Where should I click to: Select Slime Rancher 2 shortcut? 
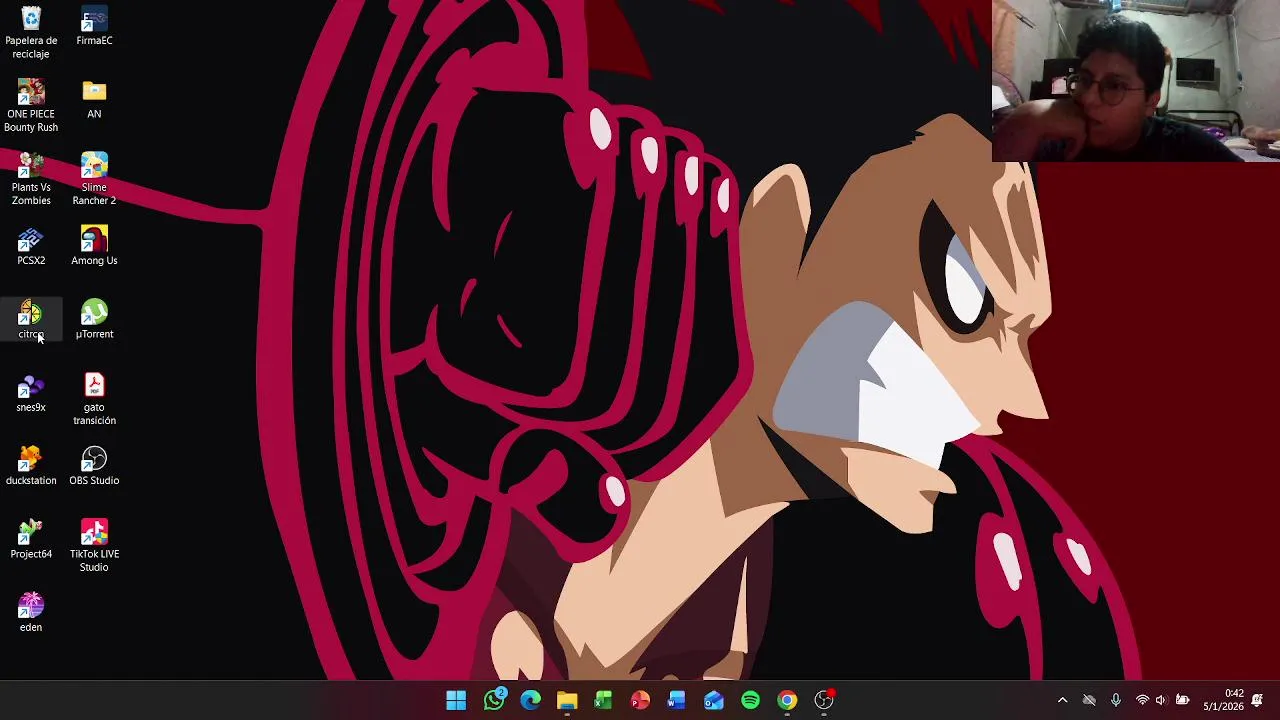94,179
